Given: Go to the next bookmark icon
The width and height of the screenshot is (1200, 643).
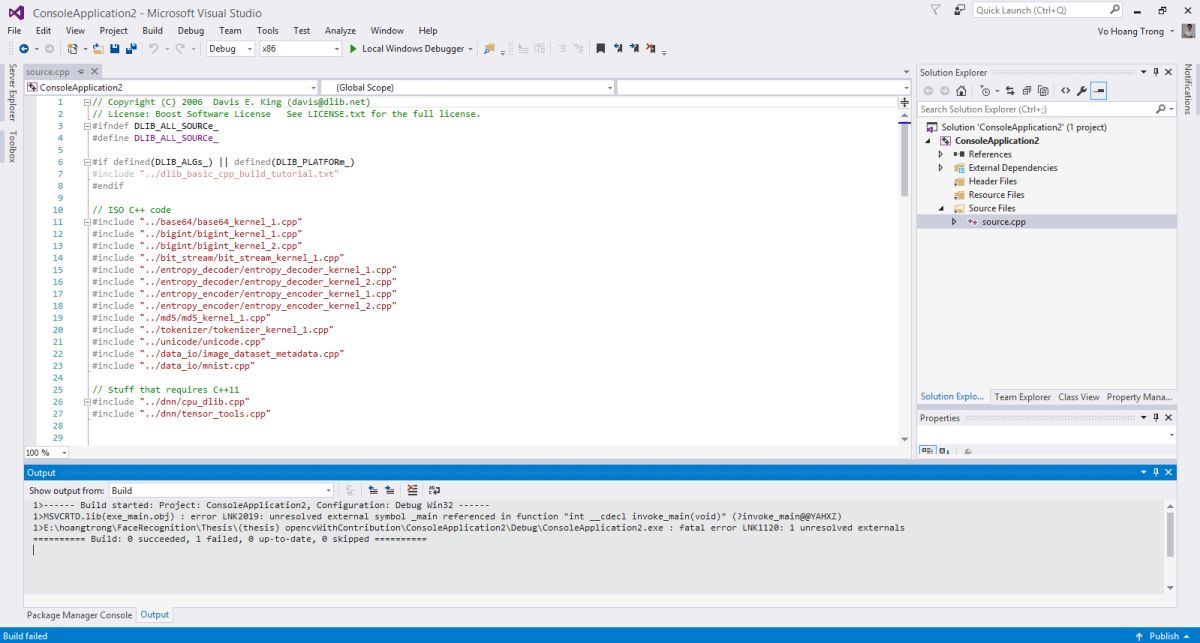Looking at the screenshot, I should click(634, 48).
